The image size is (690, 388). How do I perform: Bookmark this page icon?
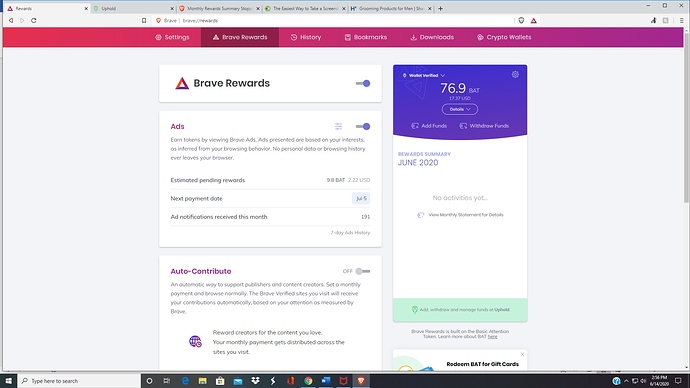[x=144, y=20]
